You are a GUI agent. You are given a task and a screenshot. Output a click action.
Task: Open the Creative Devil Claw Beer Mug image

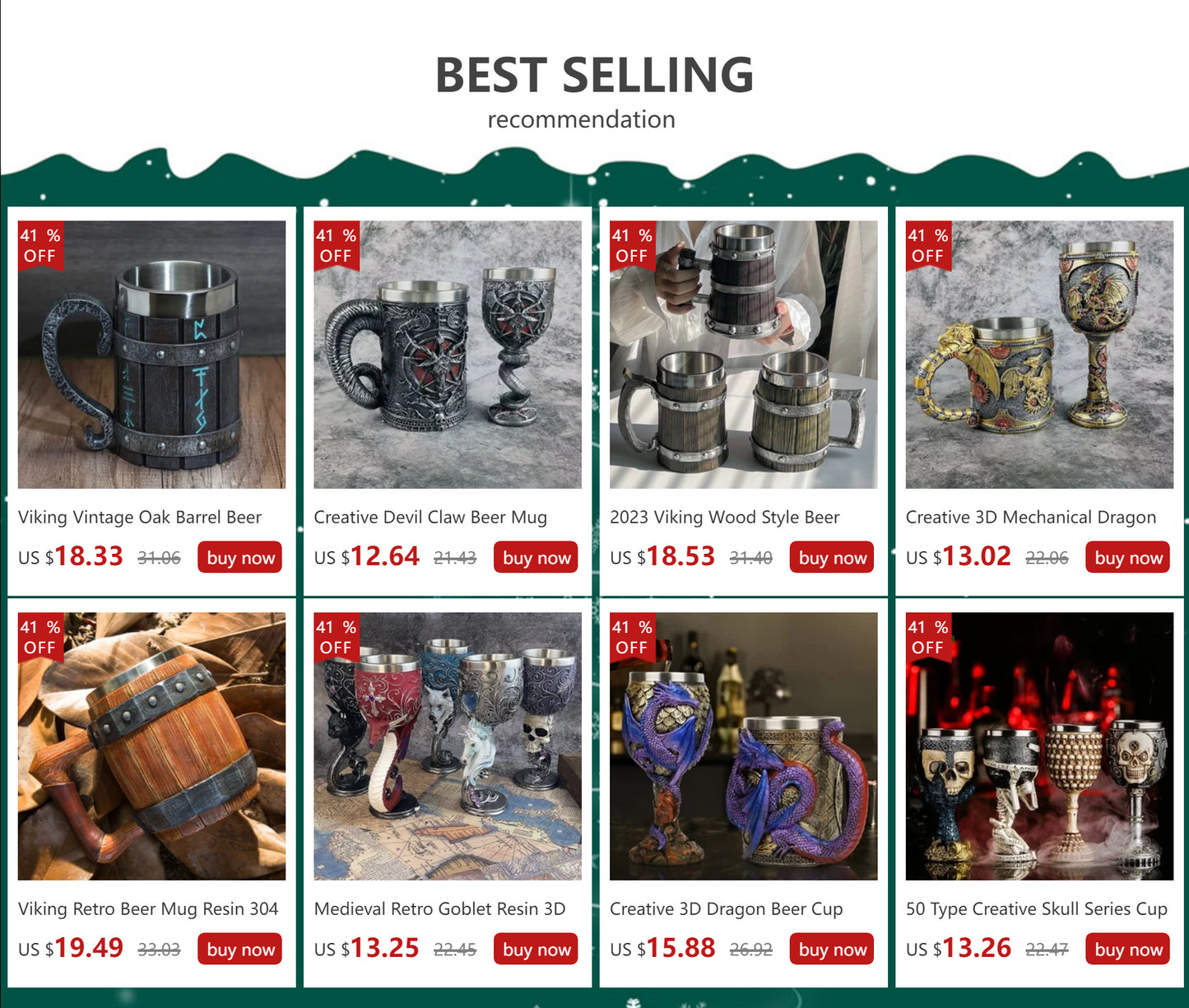[448, 355]
